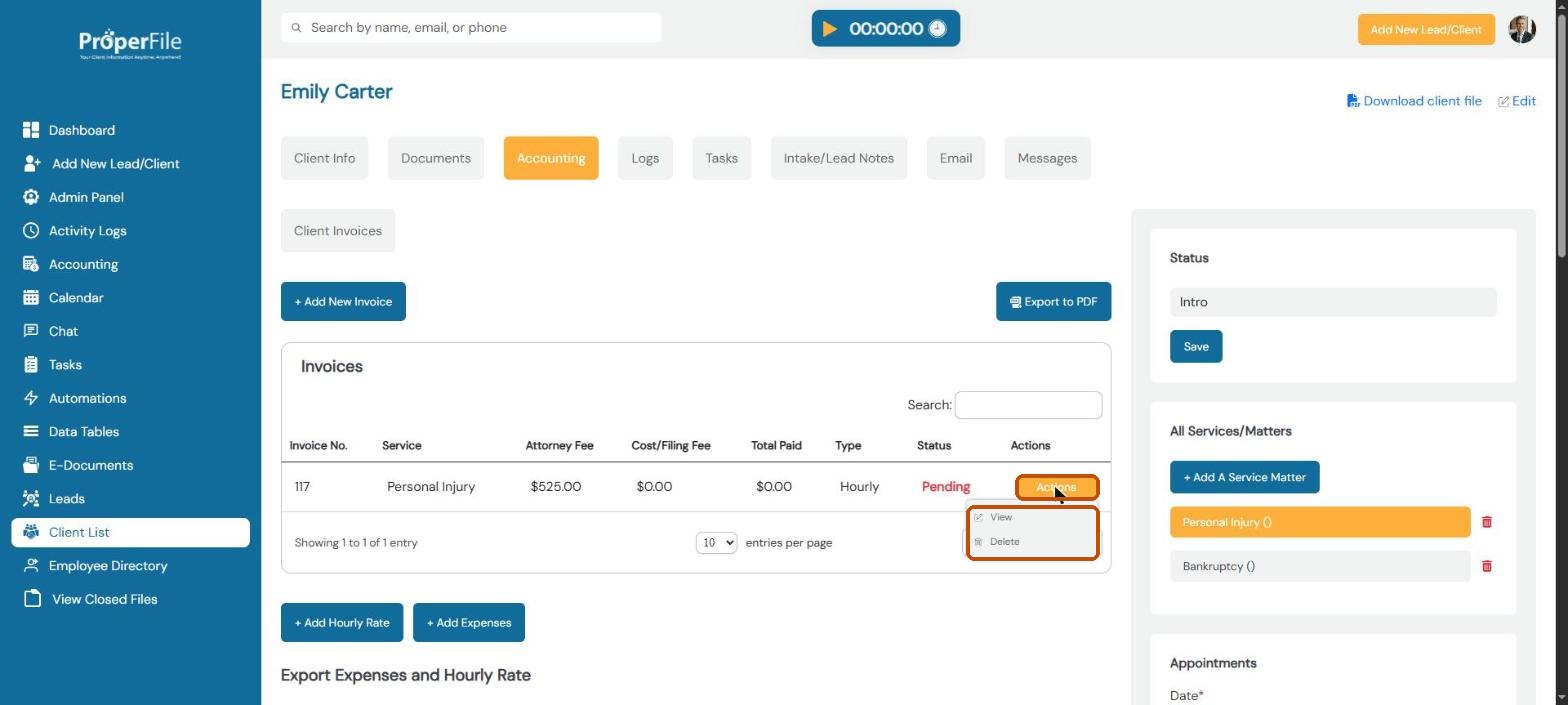
Task: Select the Bankruptcy matter
Action: [1320, 566]
